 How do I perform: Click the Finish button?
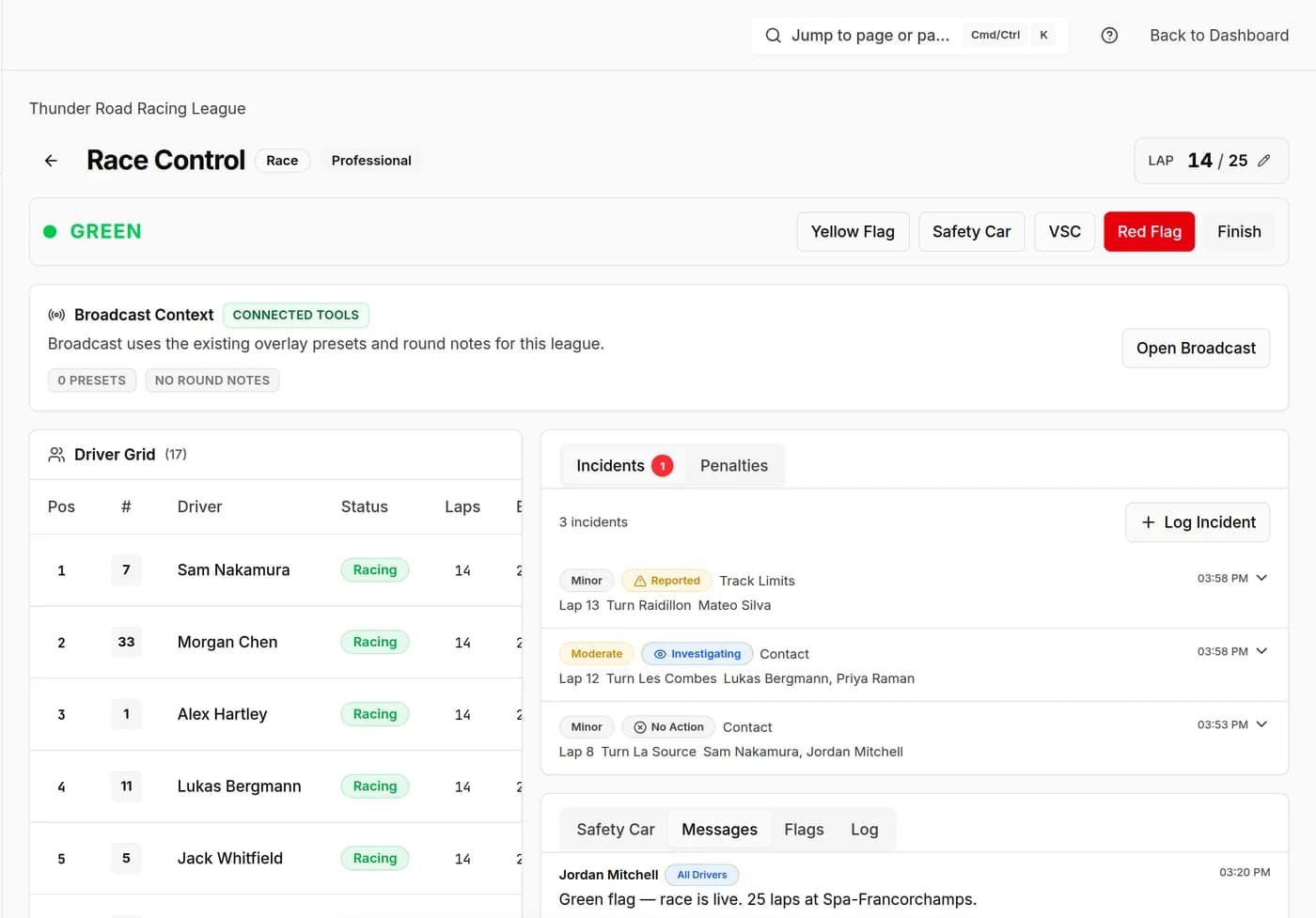tap(1239, 232)
